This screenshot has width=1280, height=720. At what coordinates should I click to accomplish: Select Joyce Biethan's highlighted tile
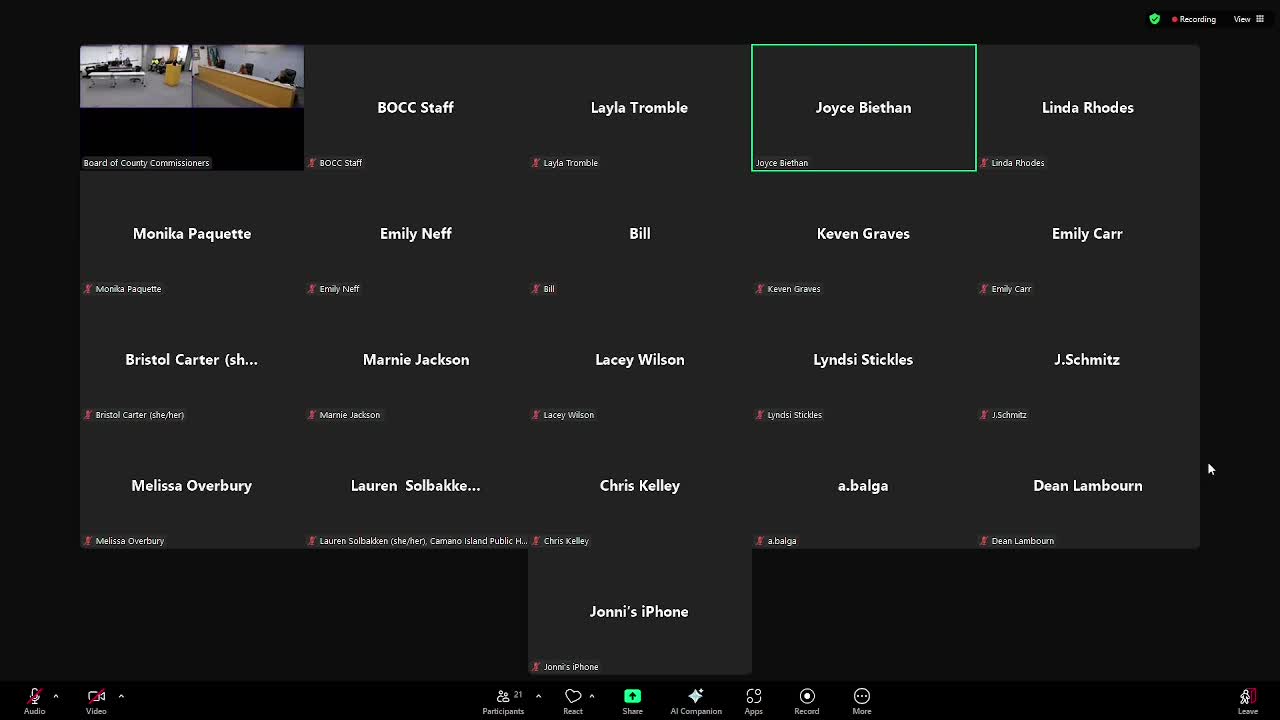click(863, 108)
